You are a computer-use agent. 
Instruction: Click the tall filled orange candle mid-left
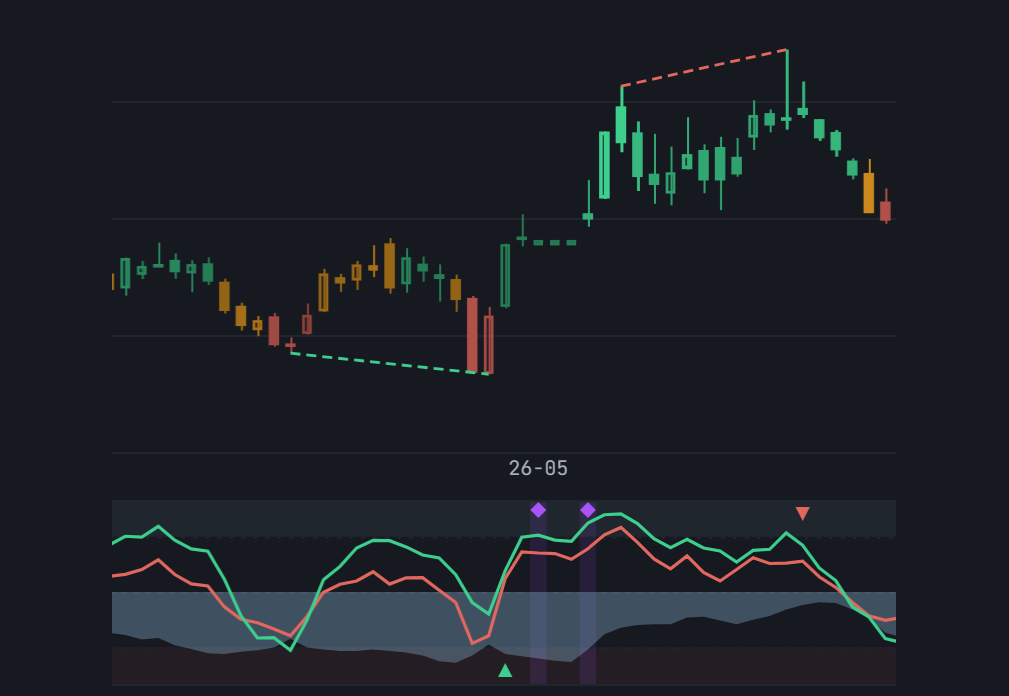[389, 266]
